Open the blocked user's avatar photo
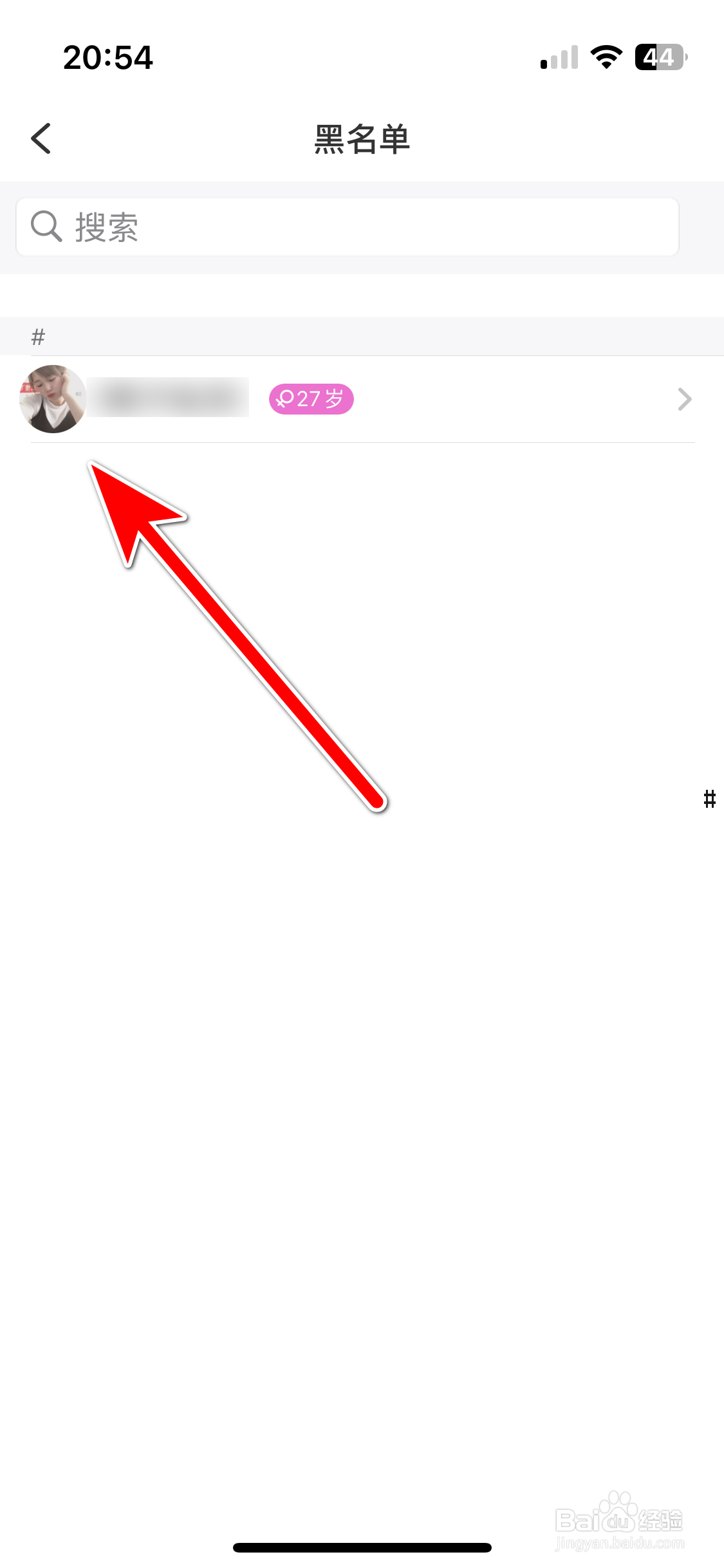This screenshot has height=1568, width=724. click(53, 399)
